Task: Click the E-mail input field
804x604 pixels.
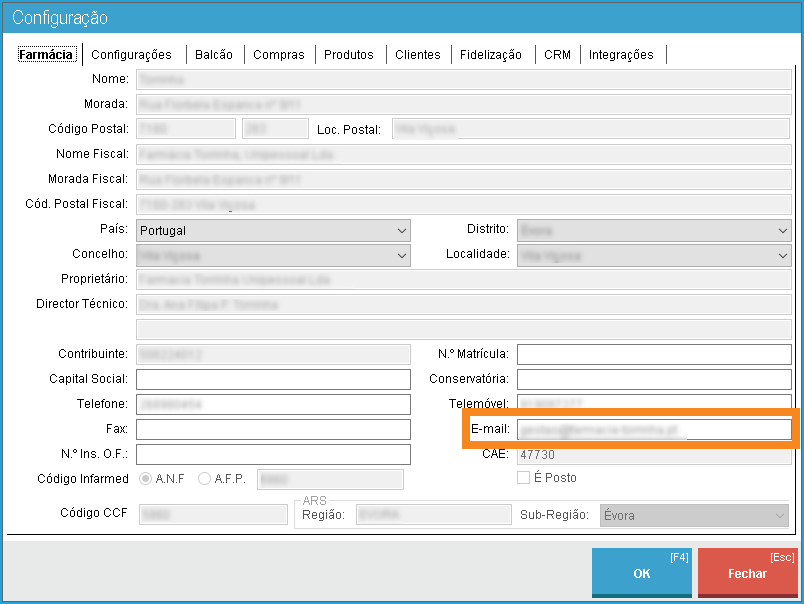Action: [x=654, y=429]
